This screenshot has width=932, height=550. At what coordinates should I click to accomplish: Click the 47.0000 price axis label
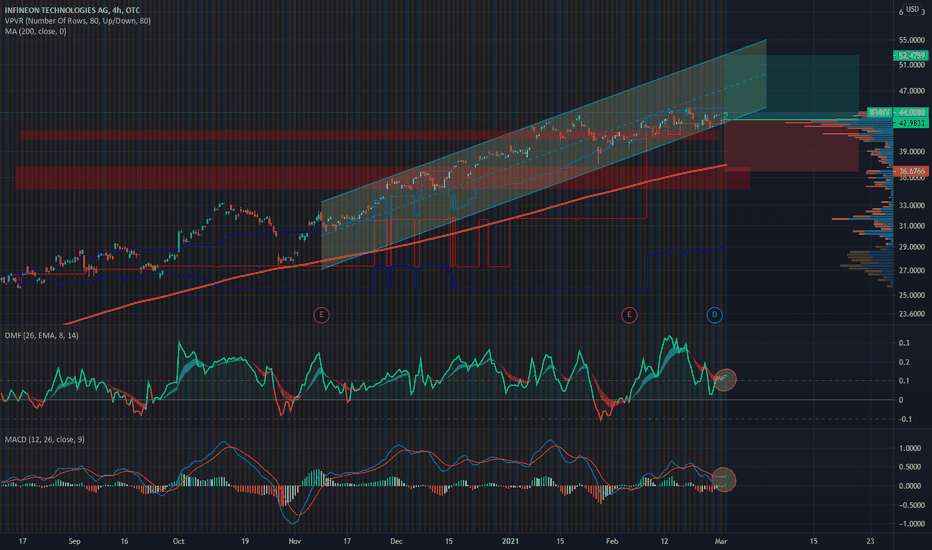coord(912,91)
